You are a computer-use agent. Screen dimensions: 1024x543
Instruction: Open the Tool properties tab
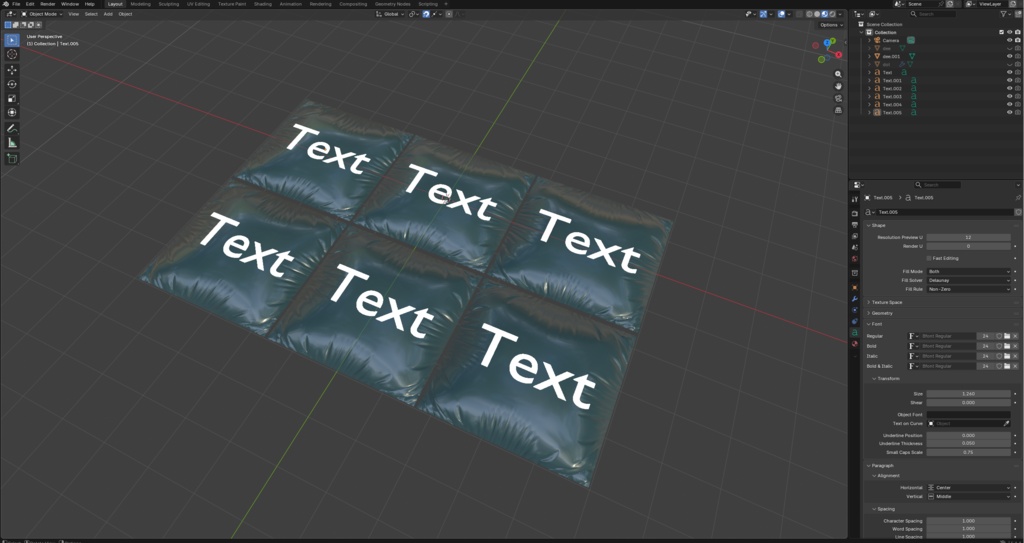(855, 199)
